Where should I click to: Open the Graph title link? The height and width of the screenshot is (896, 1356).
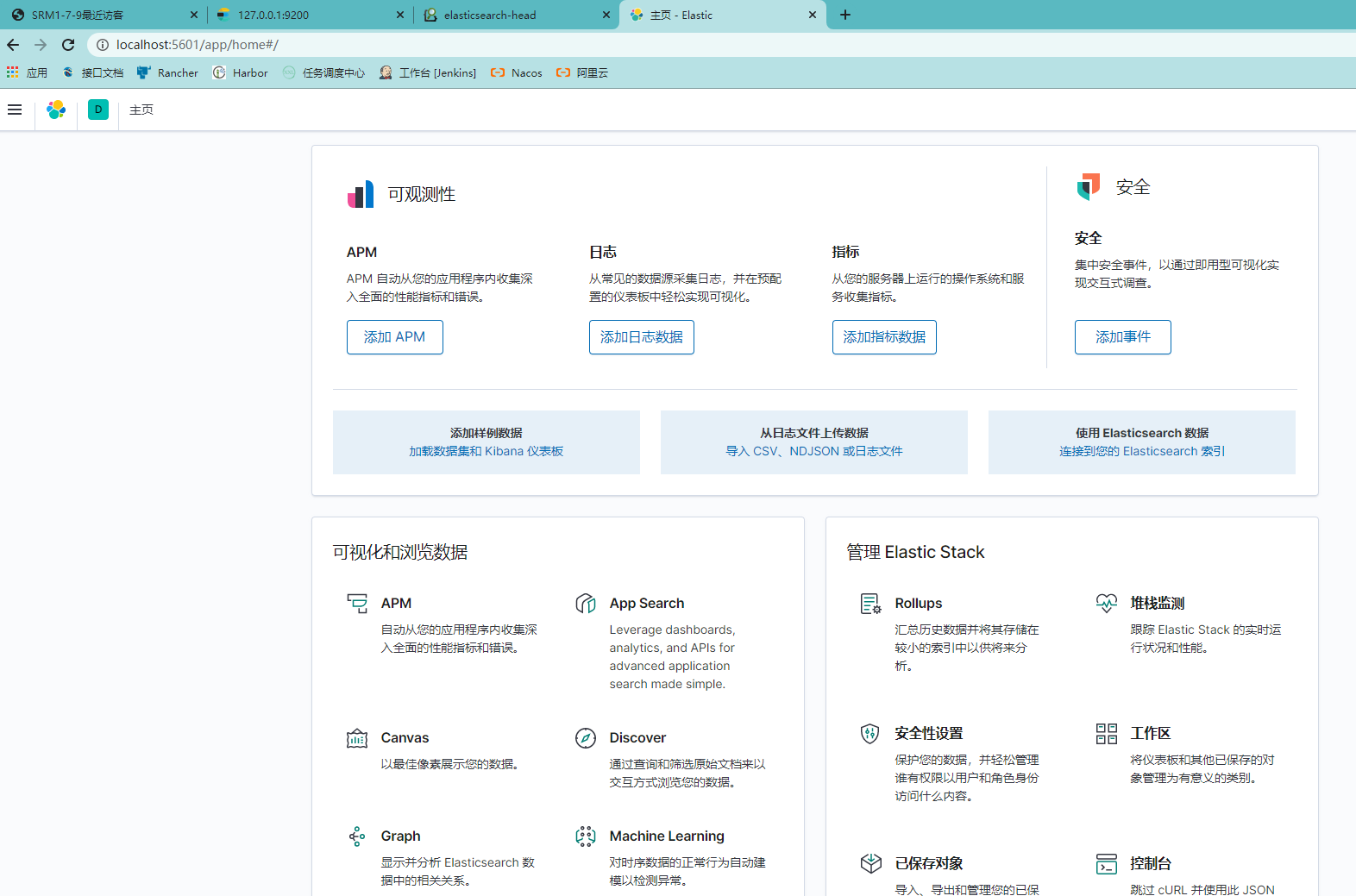coord(401,836)
